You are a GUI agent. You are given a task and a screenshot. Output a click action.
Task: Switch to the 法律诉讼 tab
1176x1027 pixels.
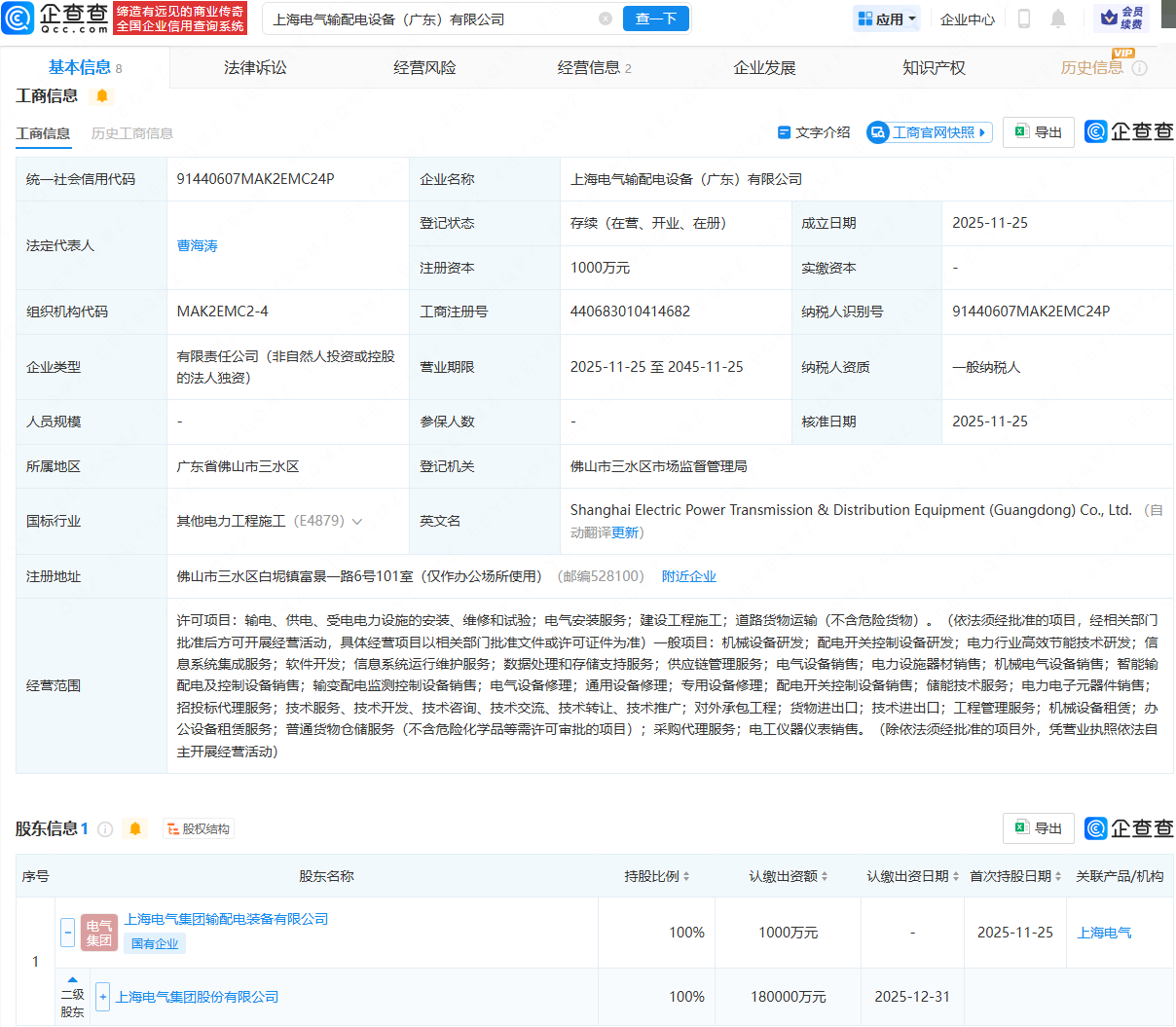click(253, 66)
